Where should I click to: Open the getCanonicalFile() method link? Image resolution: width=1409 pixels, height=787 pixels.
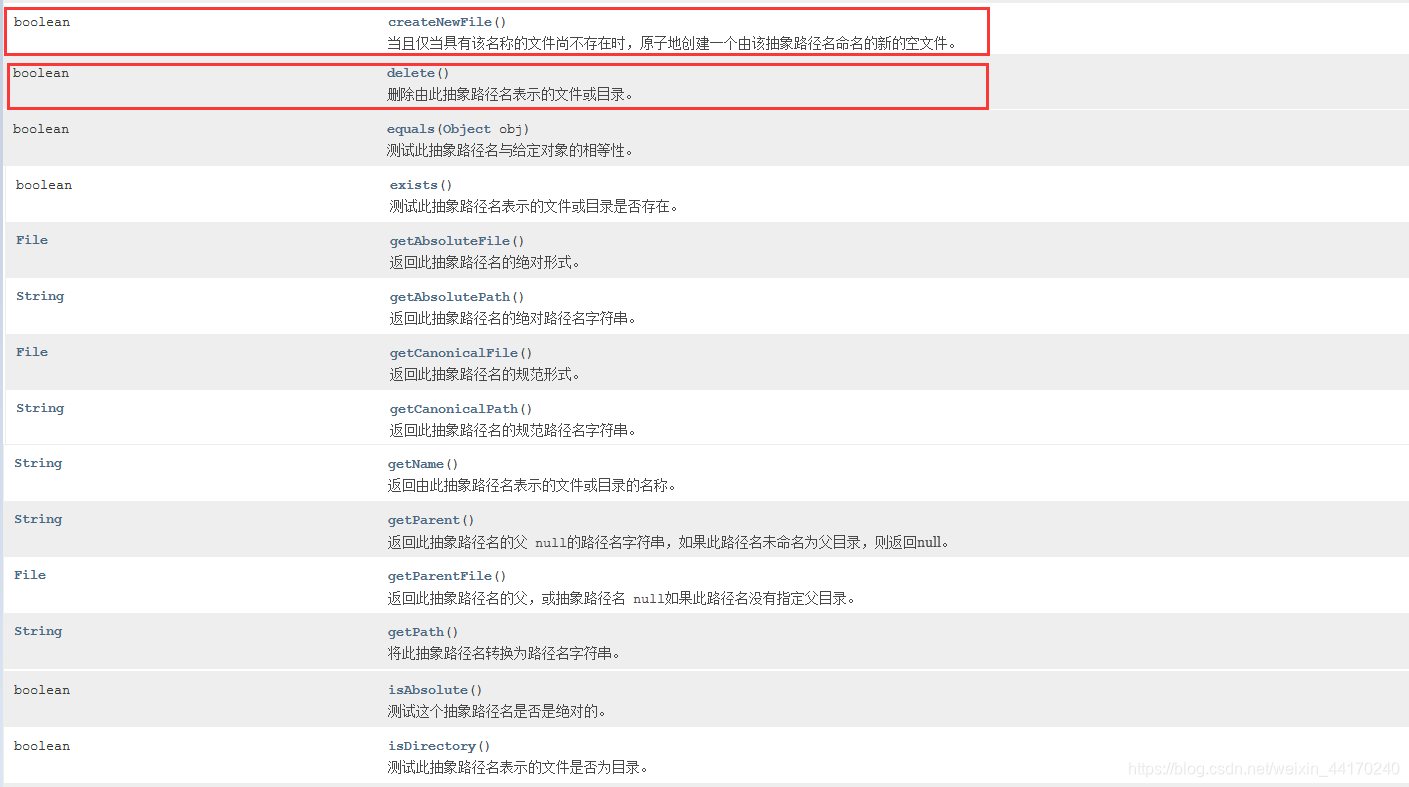(x=461, y=353)
